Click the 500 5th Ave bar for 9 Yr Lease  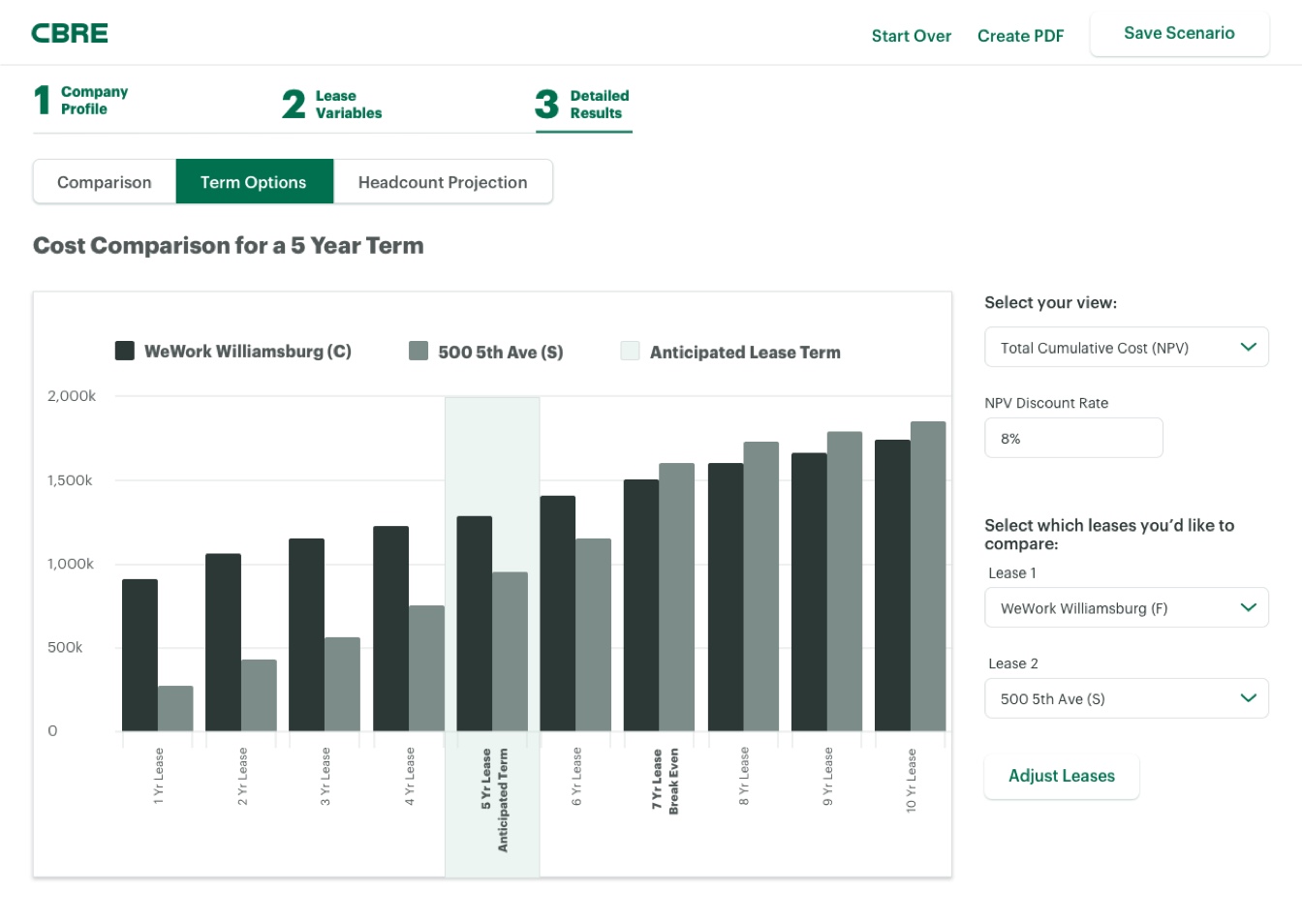tap(845, 581)
